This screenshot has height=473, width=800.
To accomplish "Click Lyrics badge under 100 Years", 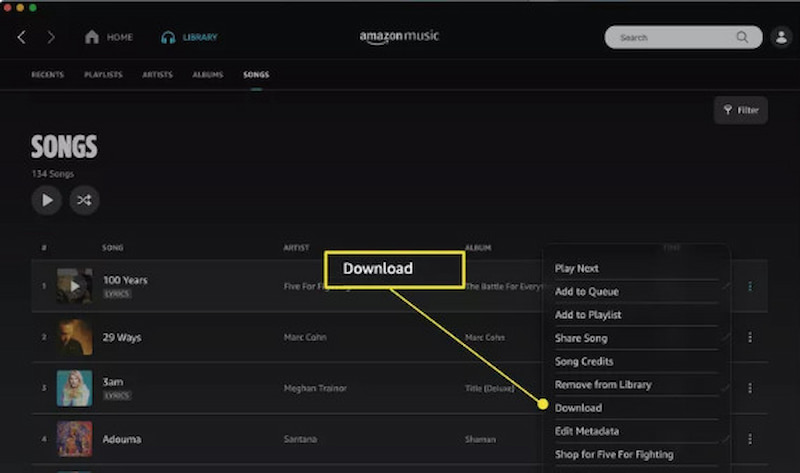I will (117, 294).
